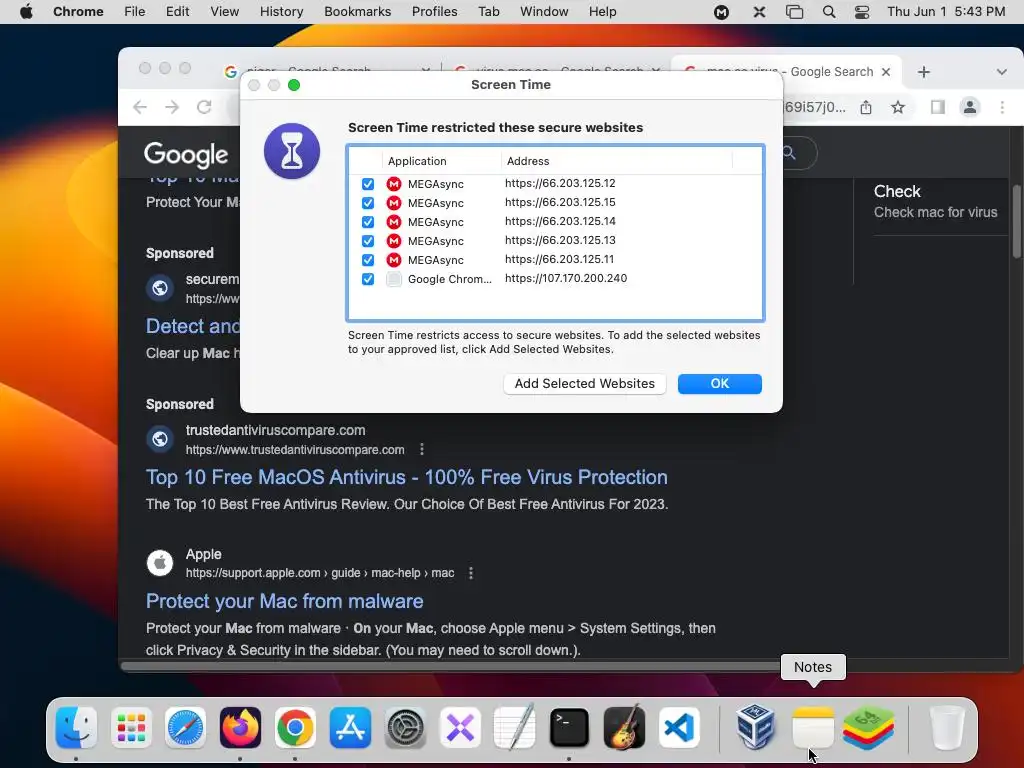Close the active Google Search tab
1024x768 pixels.
pyautogui.click(x=886, y=72)
